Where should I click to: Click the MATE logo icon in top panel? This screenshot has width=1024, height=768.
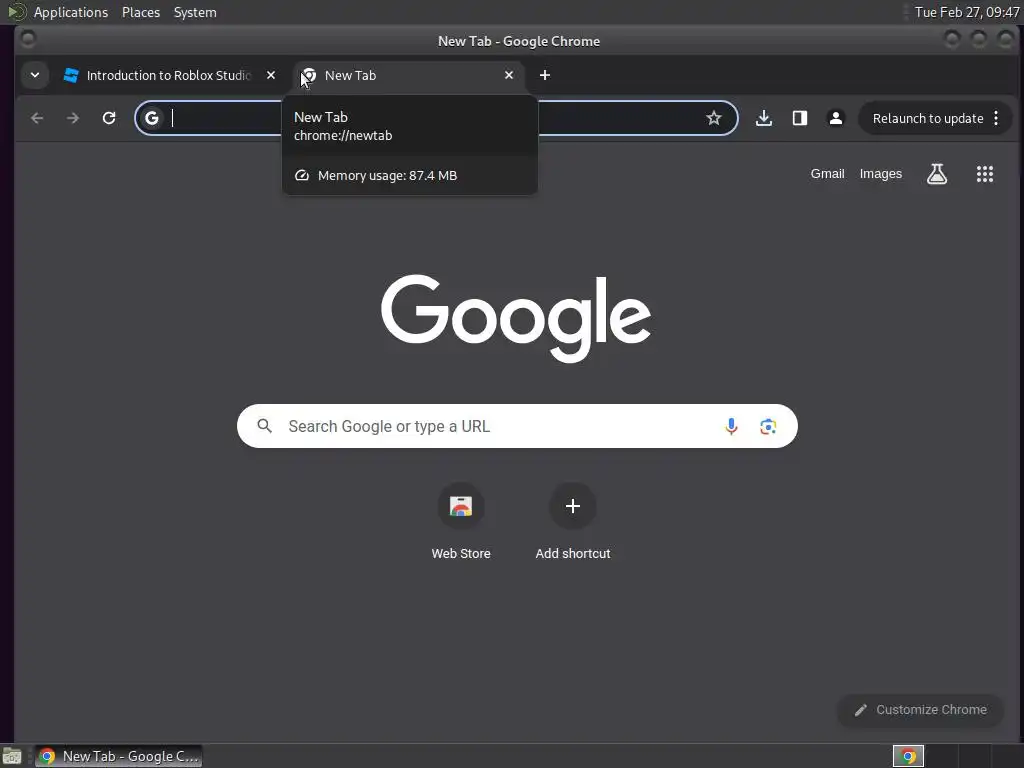[16, 12]
